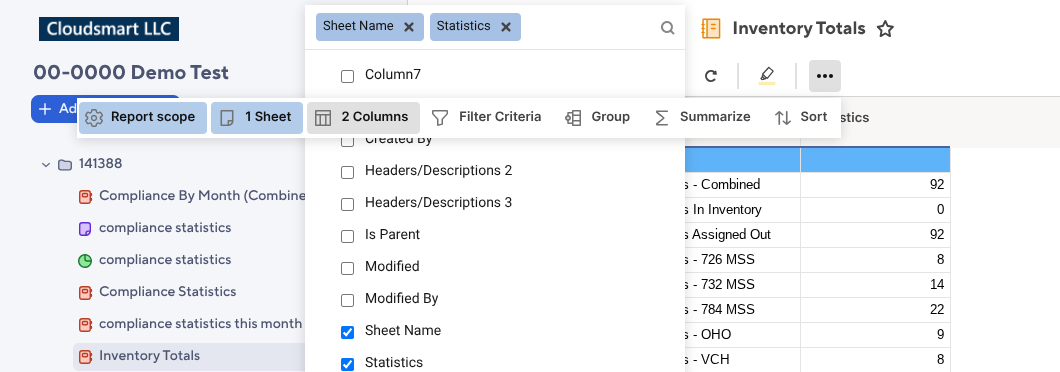Open the 00-0000 Demo Test workspace title

point(131,72)
